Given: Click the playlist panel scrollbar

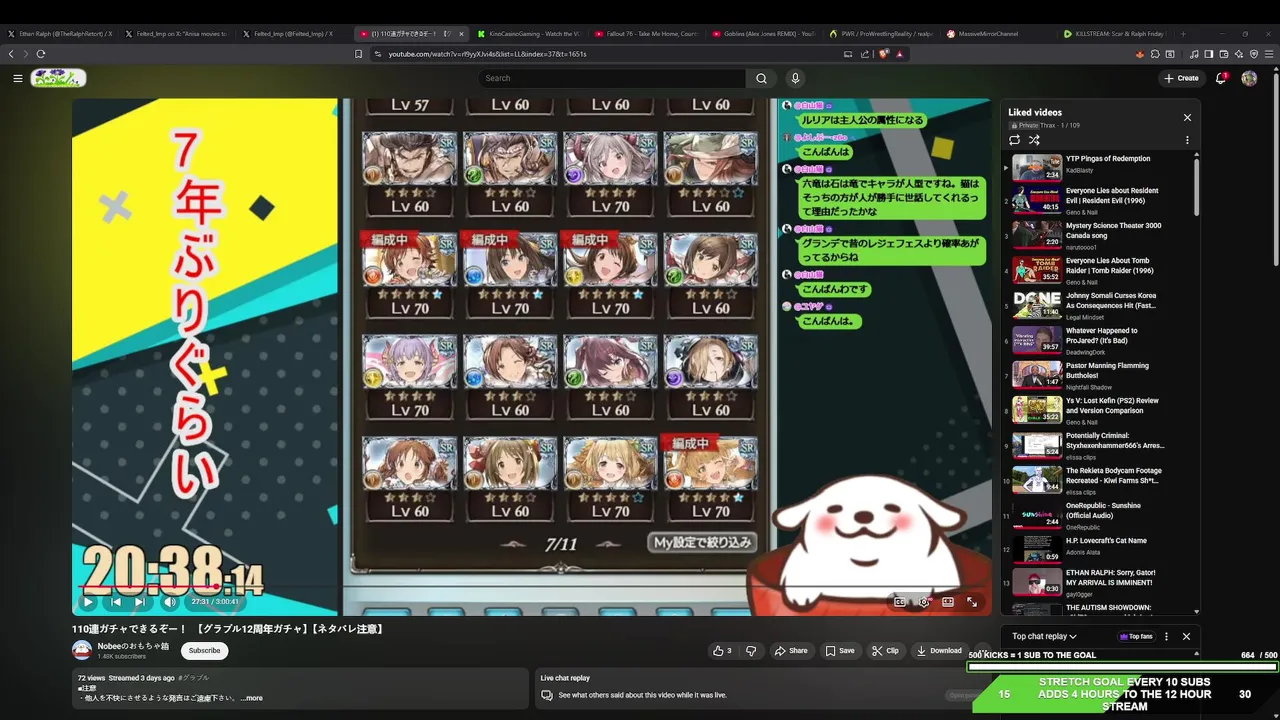Looking at the screenshot, I should pyautogui.click(x=1196, y=186).
